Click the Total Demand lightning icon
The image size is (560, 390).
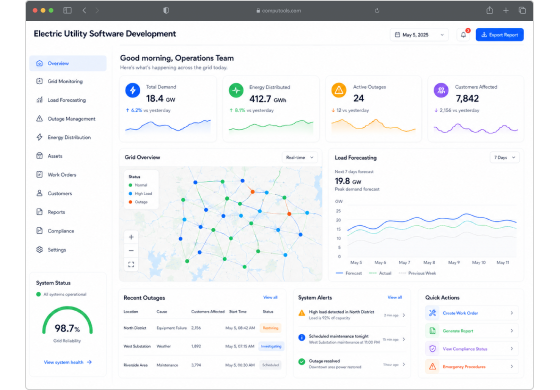pyautogui.click(x=132, y=90)
